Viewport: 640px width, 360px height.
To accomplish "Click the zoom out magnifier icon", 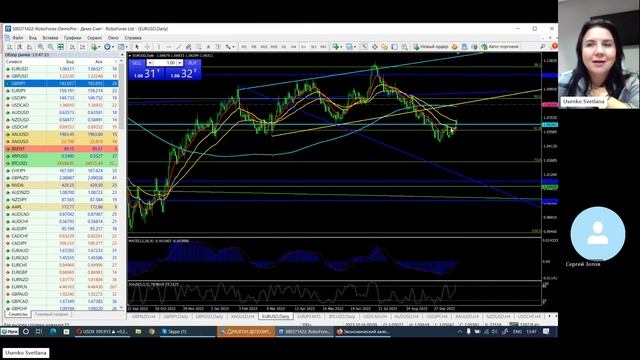I will 50,47.
